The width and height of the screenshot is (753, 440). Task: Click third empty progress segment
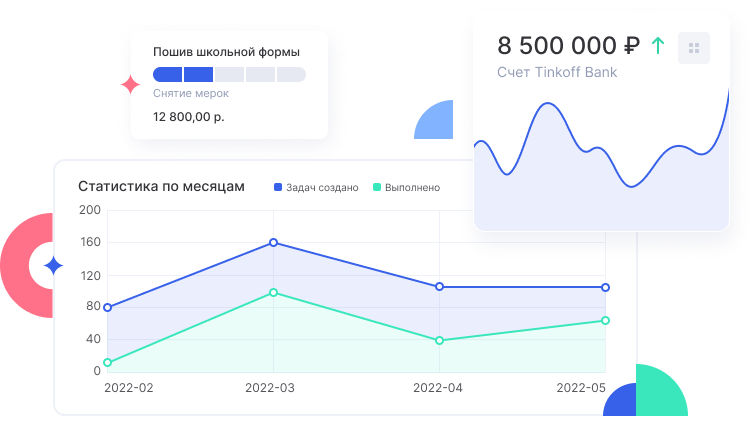click(229, 74)
